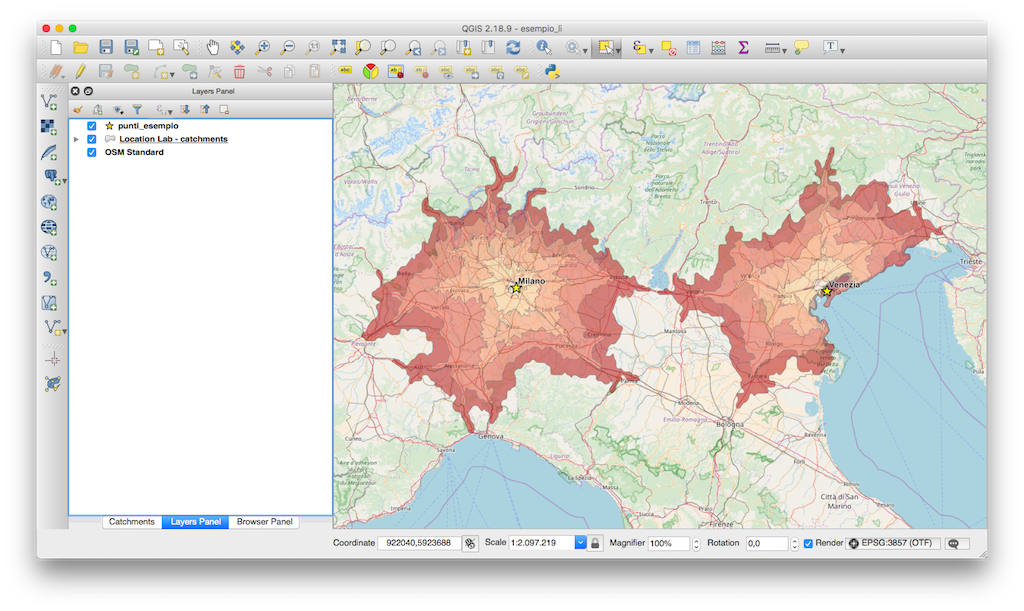Select the OSM Standard layer name

click(x=135, y=152)
